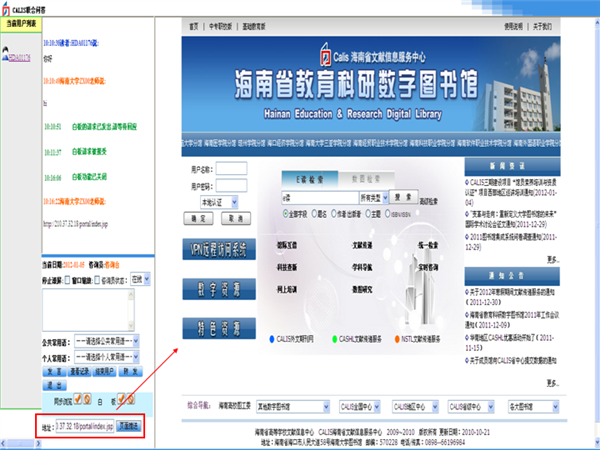The image size is (600, 450).
Task: Click the left arrow of bottom scrollbar
Action: [x=3, y=443]
